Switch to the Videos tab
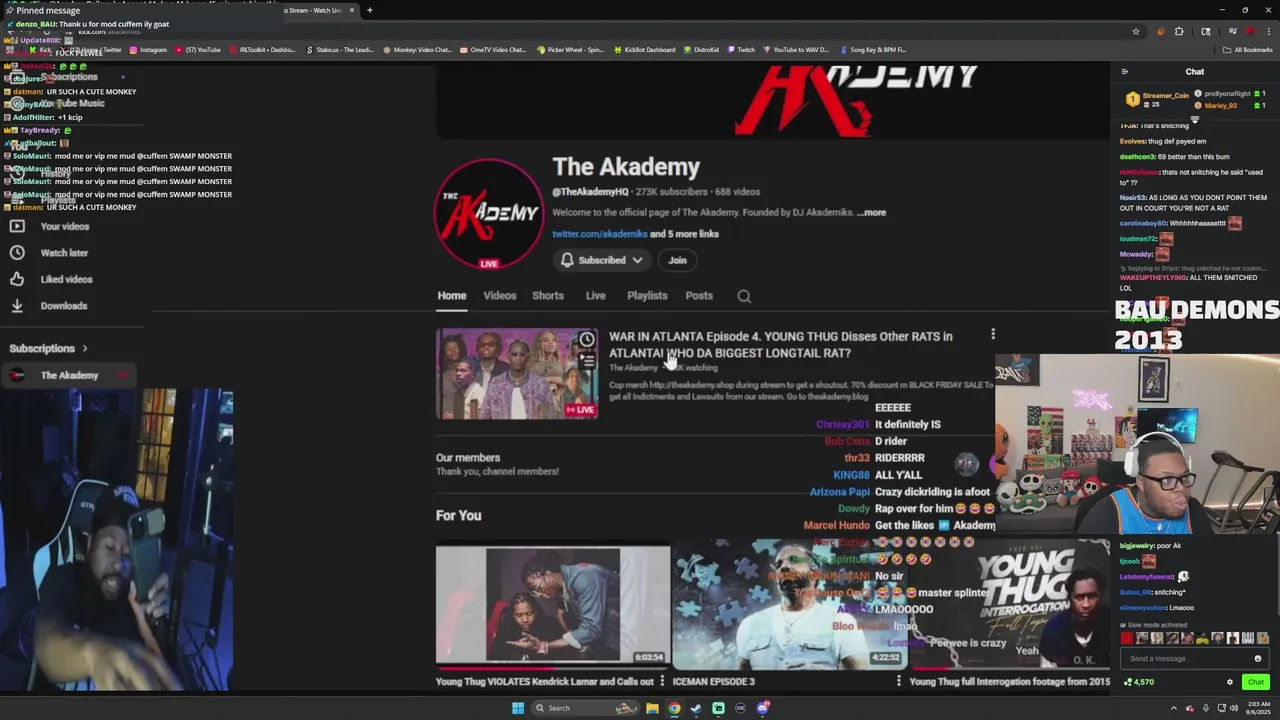 tap(500, 296)
